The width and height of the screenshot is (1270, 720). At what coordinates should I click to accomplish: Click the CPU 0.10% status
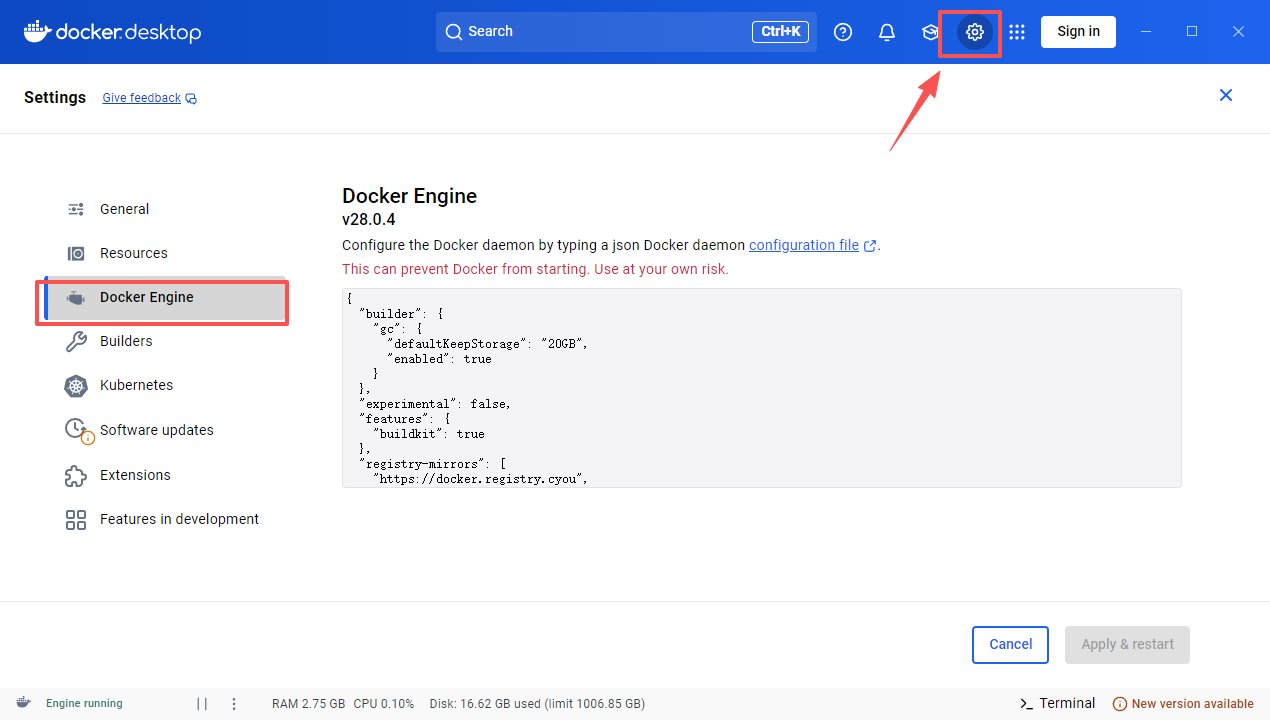(x=384, y=704)
